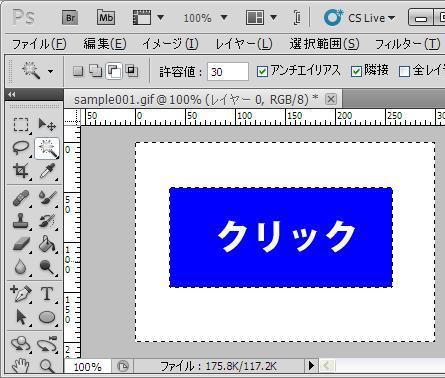Click the 許容値 tolerance input field
The width and height of the screenshot is (445, 378).
click(228, 71)
